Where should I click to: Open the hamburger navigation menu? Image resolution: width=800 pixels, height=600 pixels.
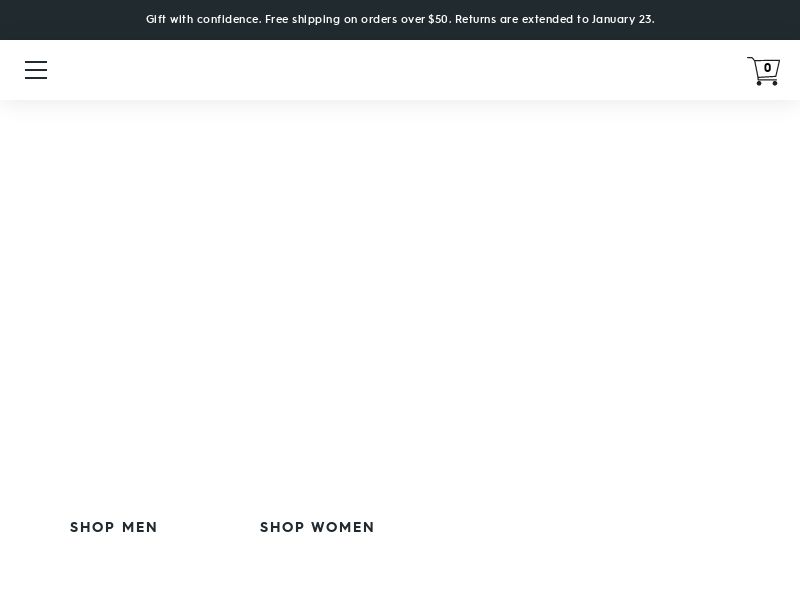pyautogui.click(x=36, y=70)
